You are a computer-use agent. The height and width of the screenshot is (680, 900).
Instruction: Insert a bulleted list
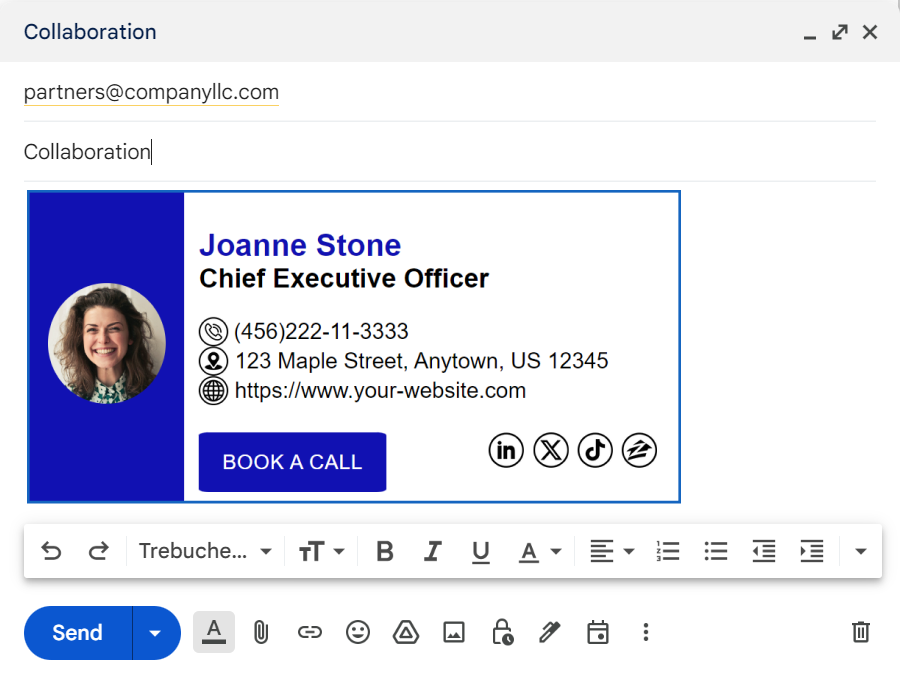pyautogui.click(x=716, y=551)
